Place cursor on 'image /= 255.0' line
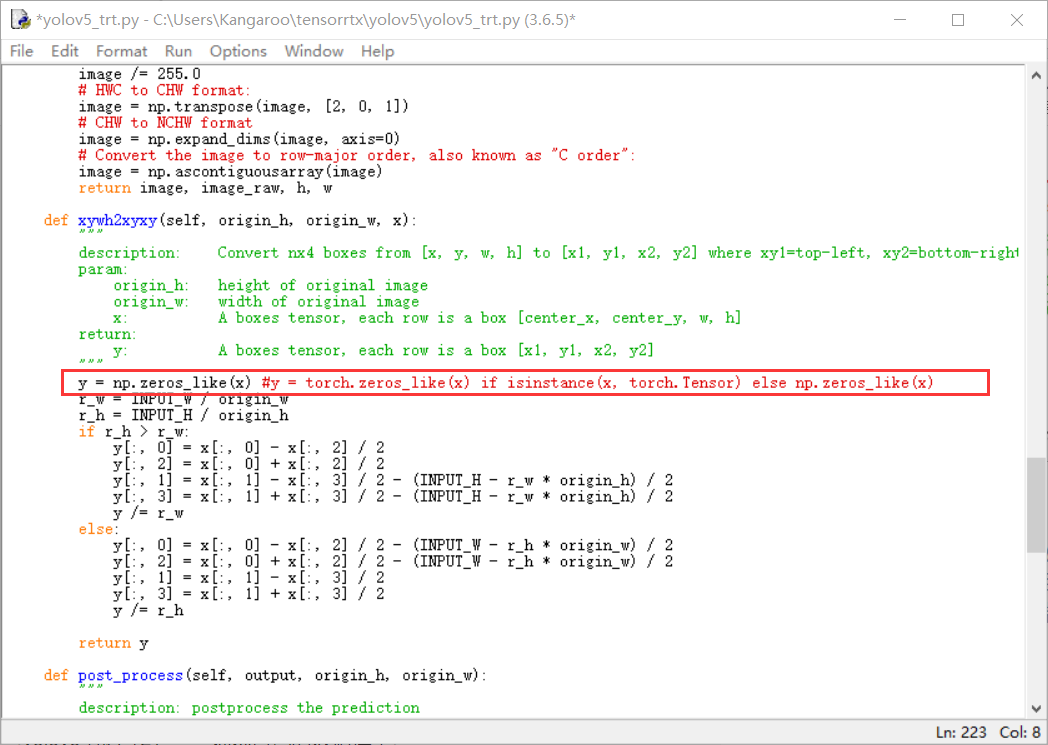The width and height of the screenshot is (1048, 745). pos(139,74)
